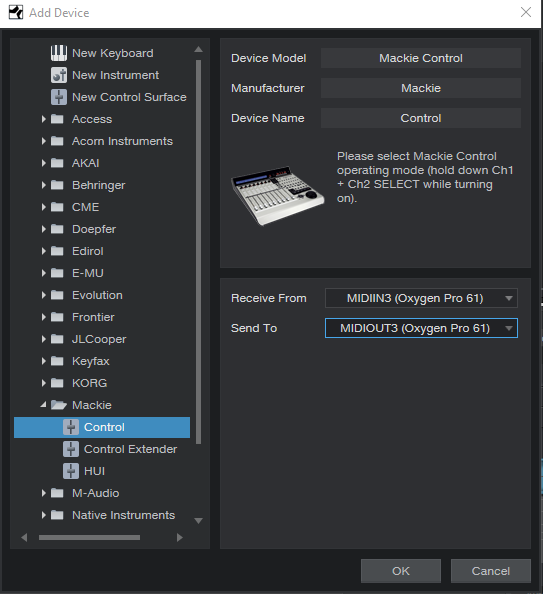The width and height of the screenshot is (543, 594).
Task: Choose the New Instrument icon
Action: (59, 75)
